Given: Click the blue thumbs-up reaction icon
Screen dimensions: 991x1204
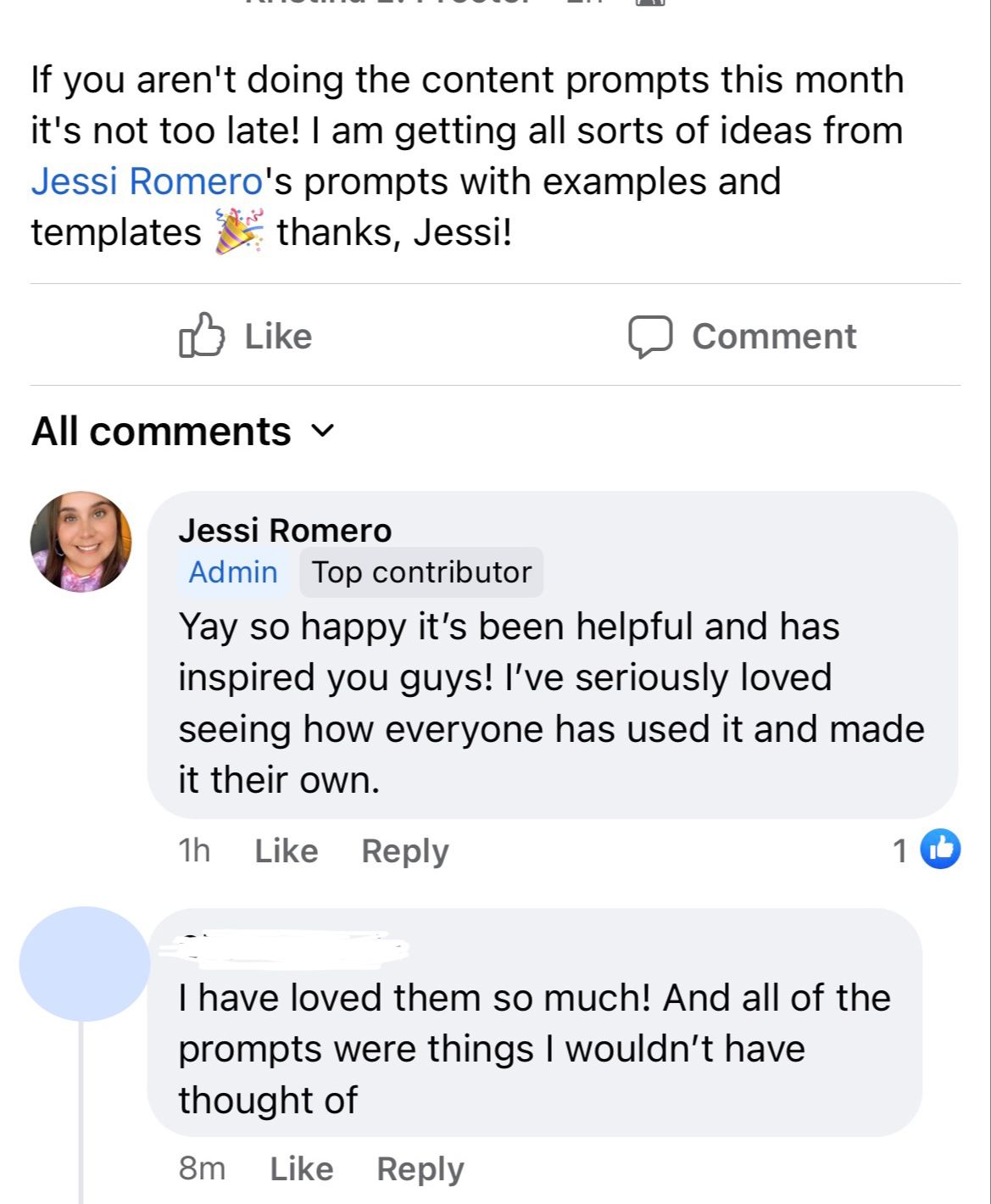Looking at the screenshot, I should coord(939,849).
